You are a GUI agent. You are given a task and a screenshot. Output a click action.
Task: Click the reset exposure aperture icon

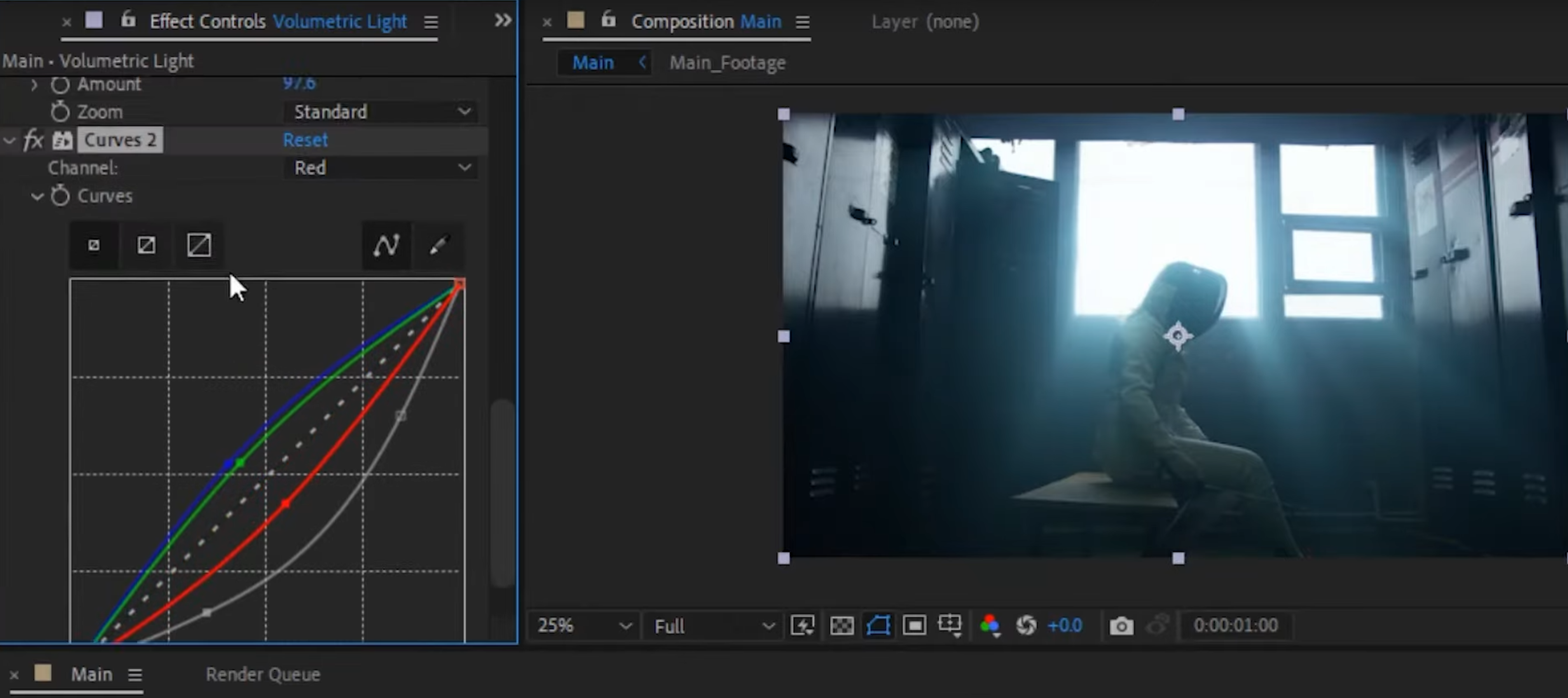pos(1026,625)
